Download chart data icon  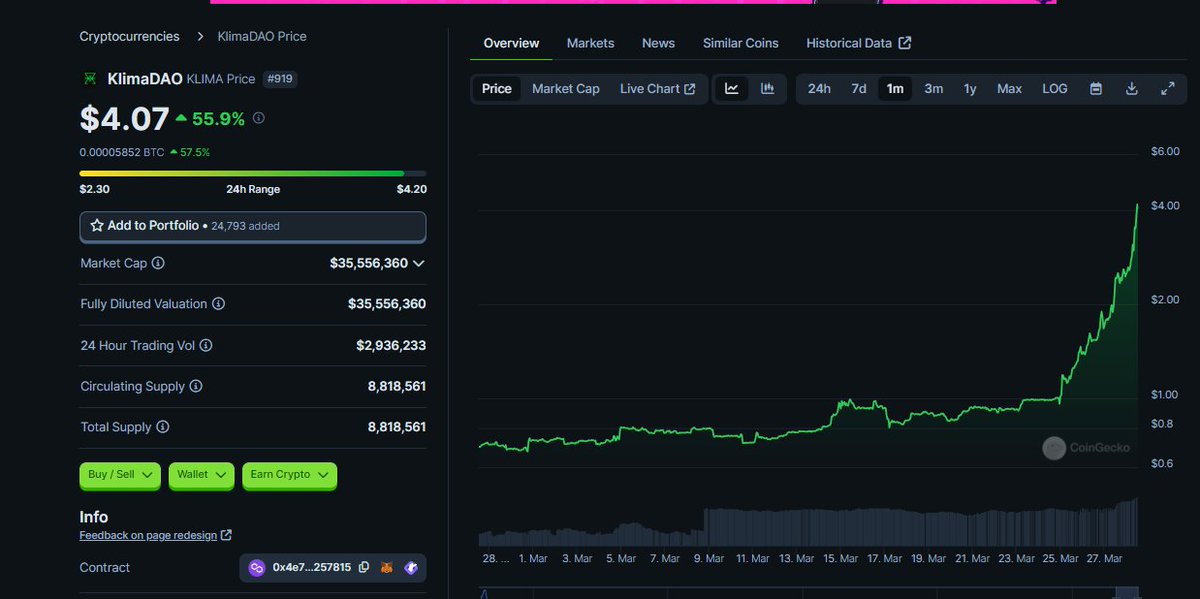click(1132, 88)
